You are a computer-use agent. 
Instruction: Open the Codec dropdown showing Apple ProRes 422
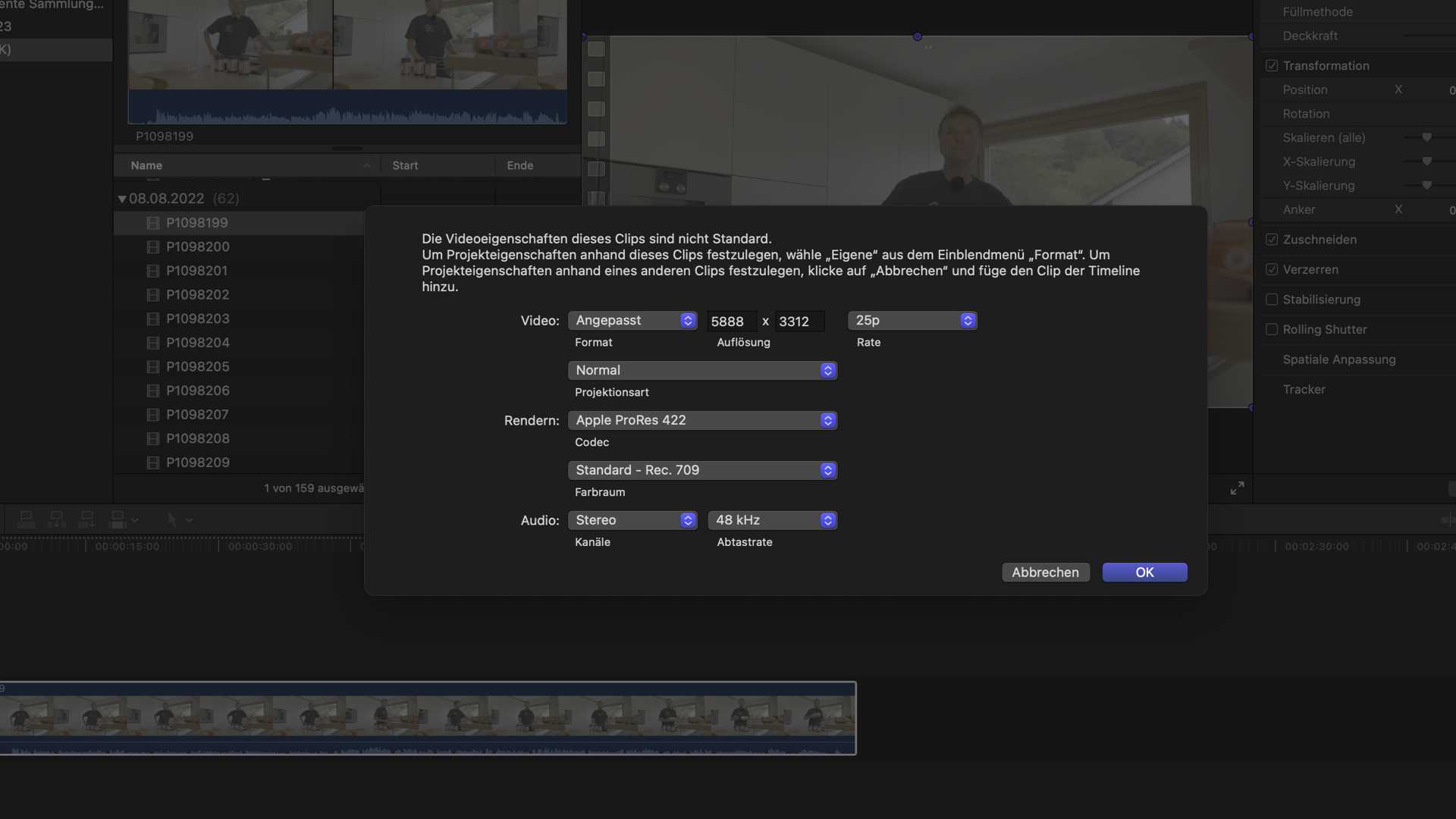(x=702, y=420)
